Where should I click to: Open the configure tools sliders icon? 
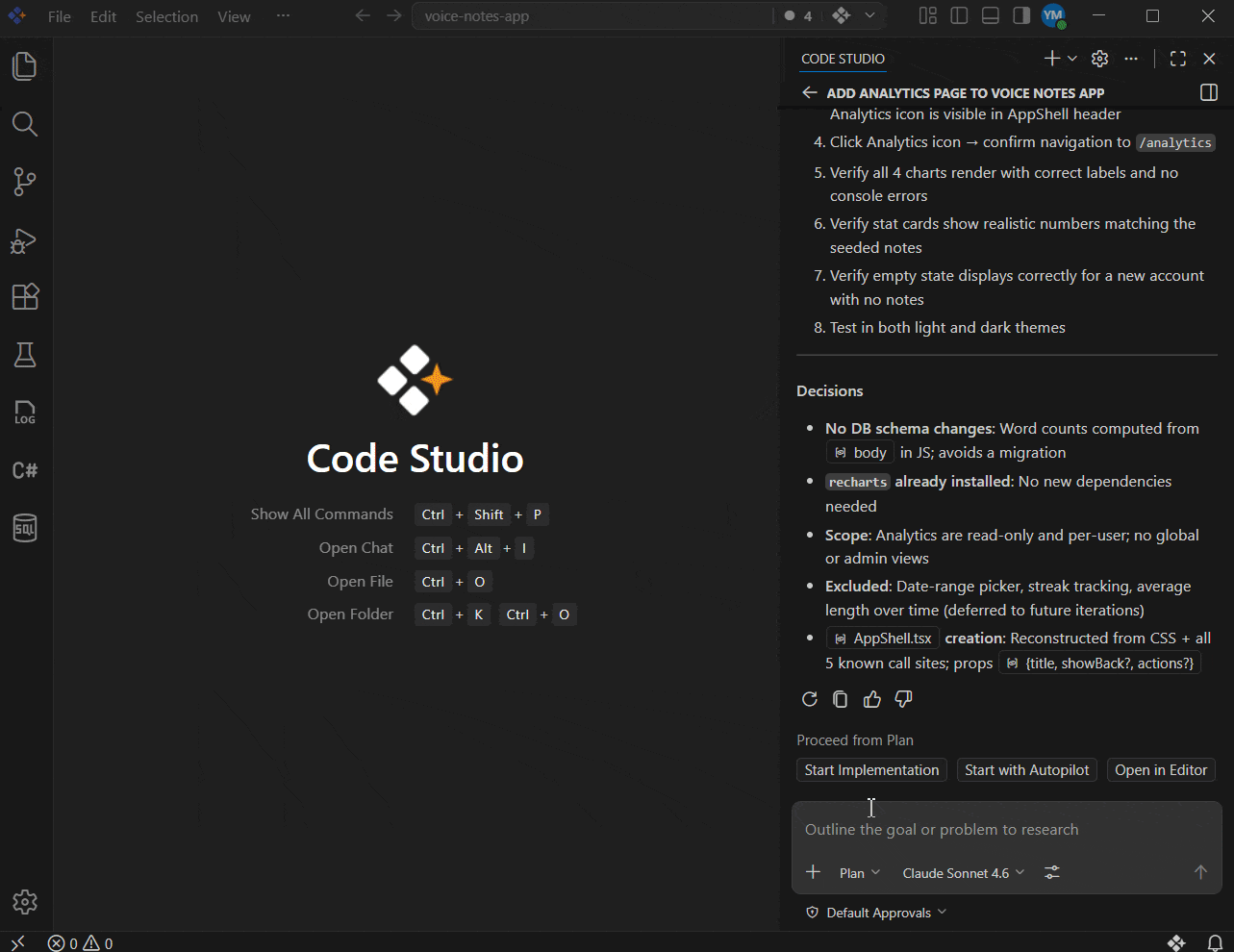coord(1052,872)
